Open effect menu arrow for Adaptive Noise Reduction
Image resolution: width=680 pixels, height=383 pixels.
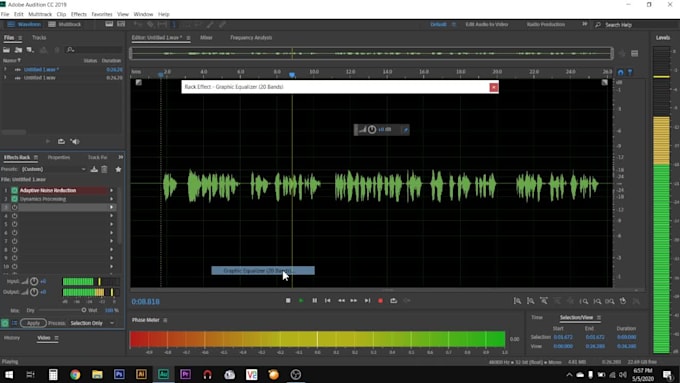click(x=111, y=190)
